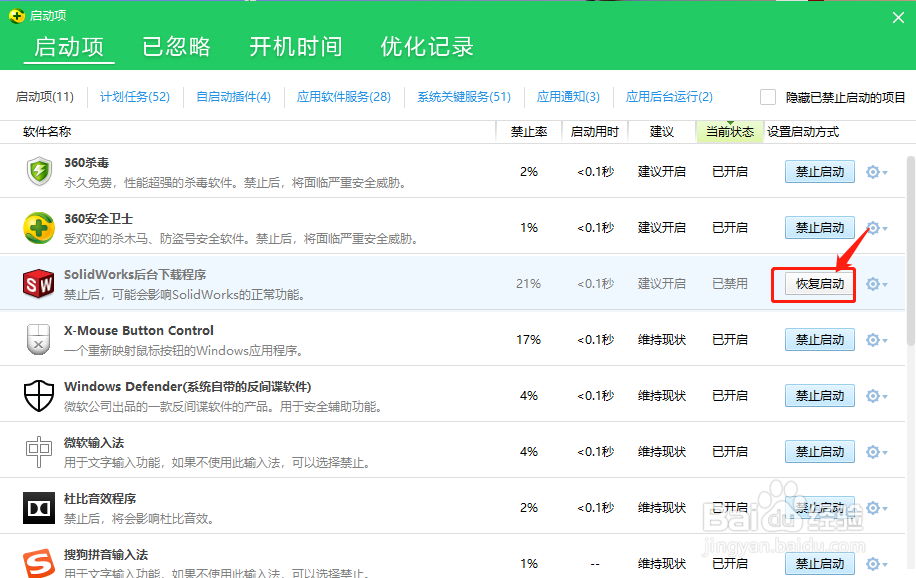The width and height of the screenshot is (916, 578).
Task: Click 恢复启动 for SolidWorks后台下载程序
Action: click(x=819, y=284)
